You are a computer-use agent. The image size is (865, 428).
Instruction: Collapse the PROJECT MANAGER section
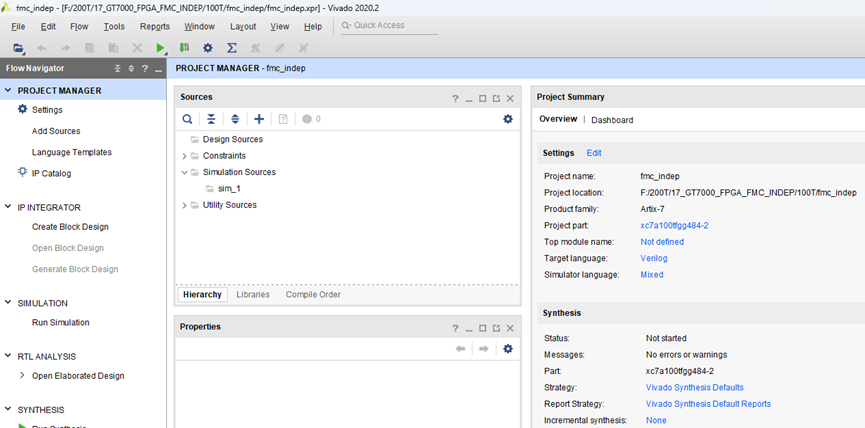(8, 90)
